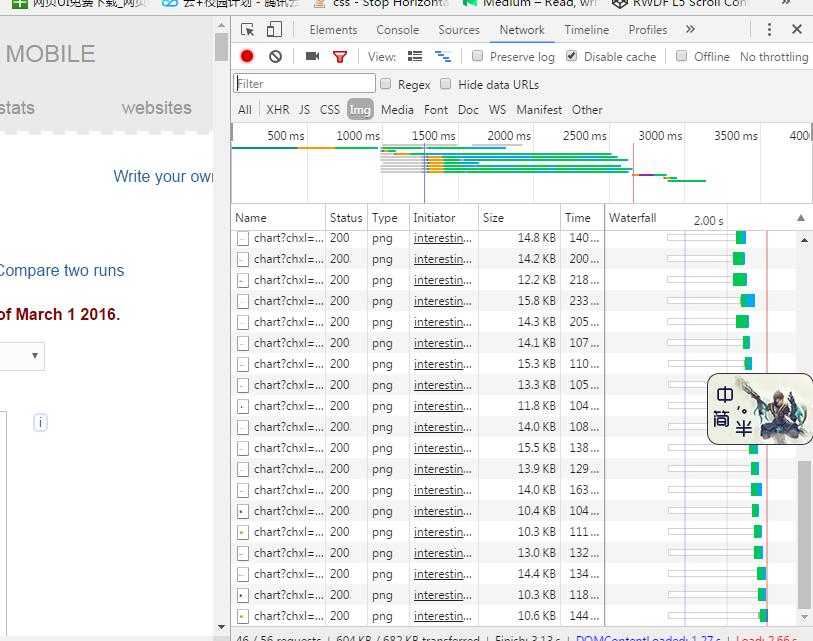Click the info icon on the webpage

point(40,423)
